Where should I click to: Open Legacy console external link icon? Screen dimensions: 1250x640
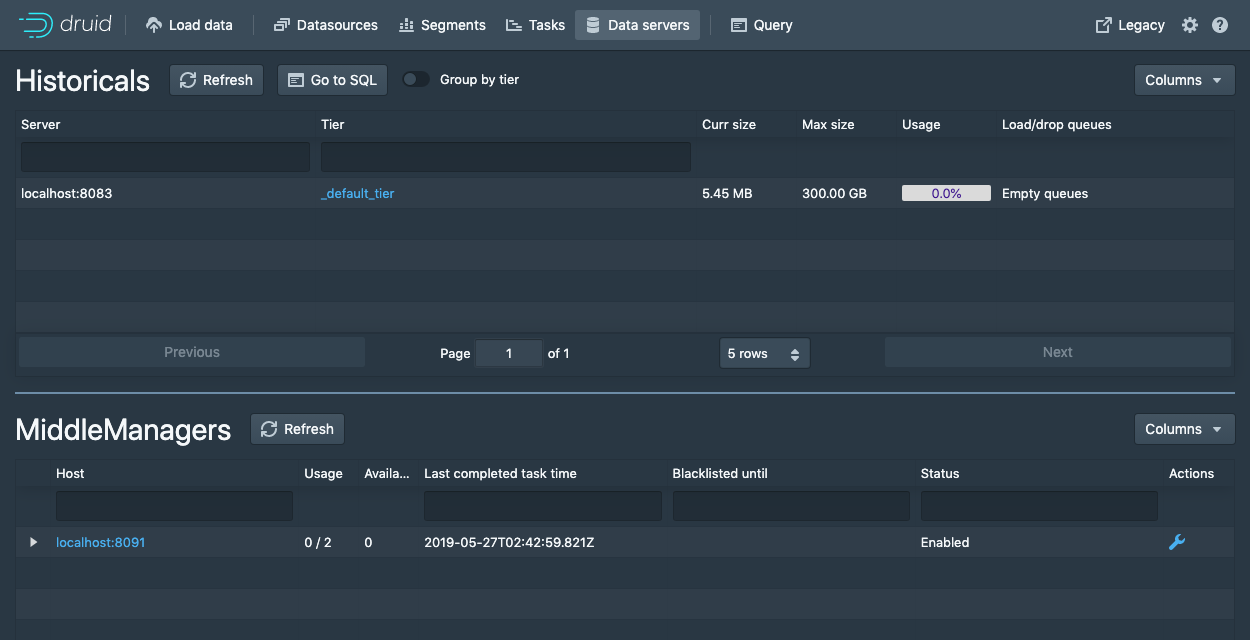pos(1104,25)
